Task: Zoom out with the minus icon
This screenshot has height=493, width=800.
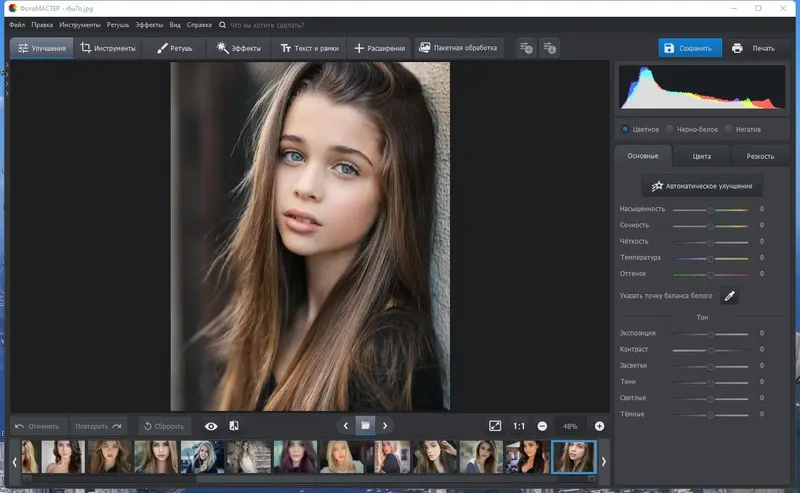Action: tap(542, 426)
